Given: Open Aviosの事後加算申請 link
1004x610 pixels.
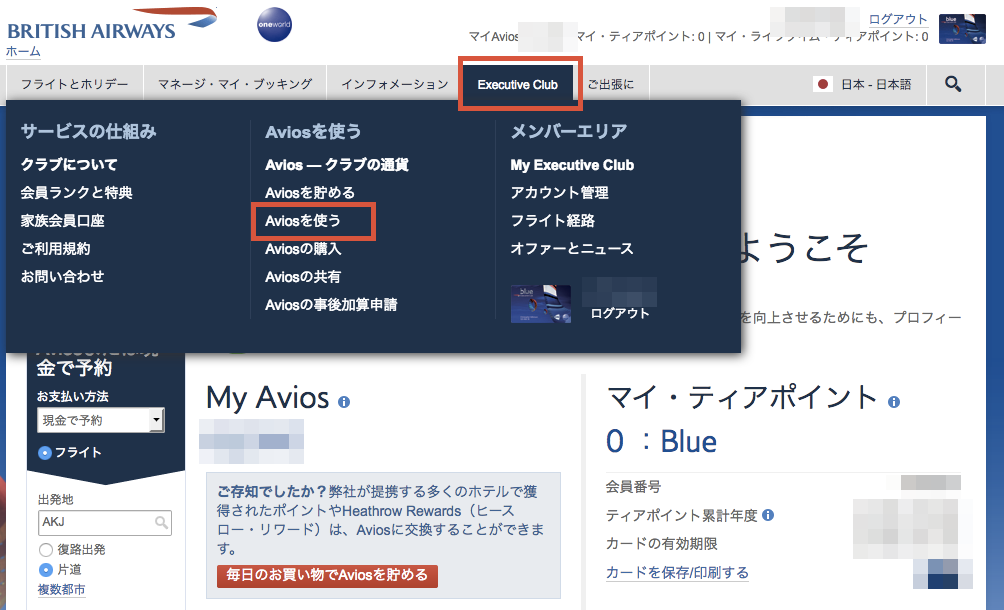Looking at the screenshot, I should (331, 305).
